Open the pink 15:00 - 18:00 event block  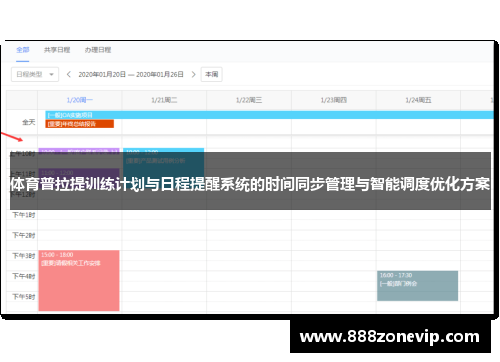click(x=79, y=281)
